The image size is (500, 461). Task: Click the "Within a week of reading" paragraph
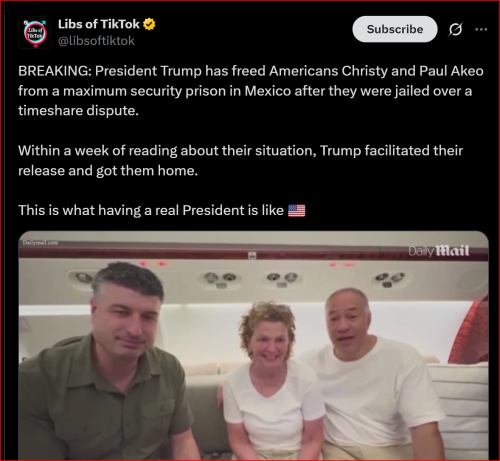[240, 161]
